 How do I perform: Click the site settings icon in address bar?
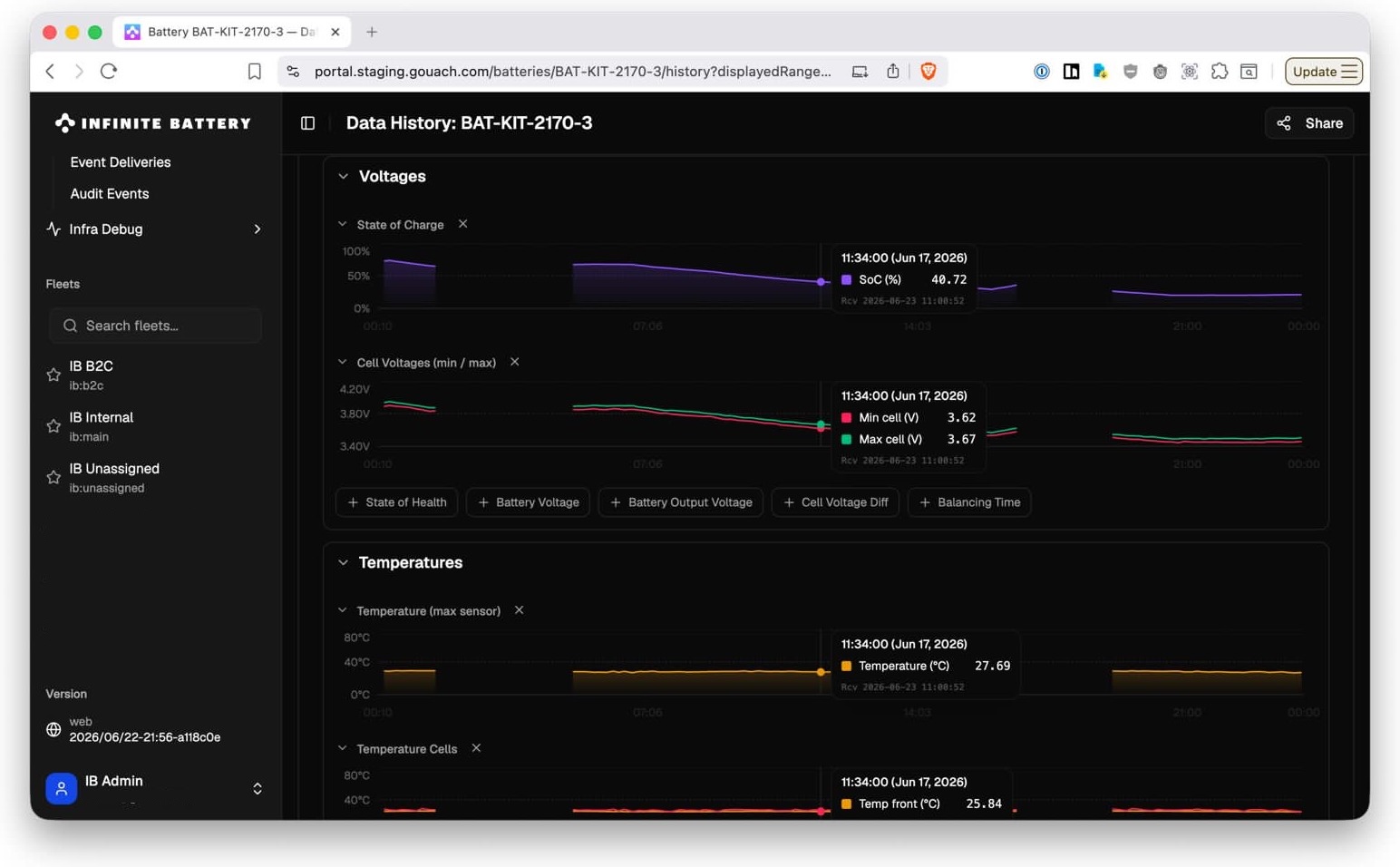pos(293,71)
